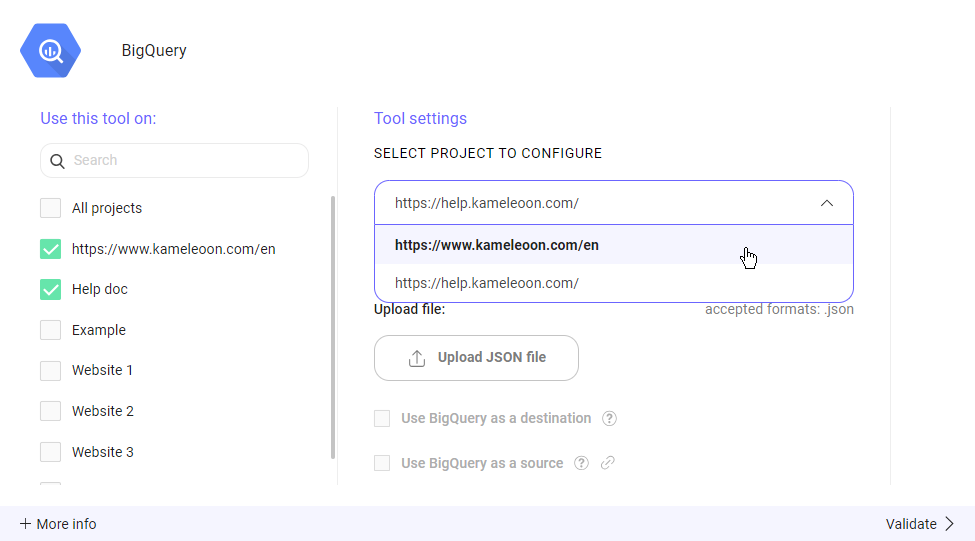Image resolution: width=975 pixels, height=541 pixels.
Task: Check the All projects checkbox
Action: pos(50,208)
